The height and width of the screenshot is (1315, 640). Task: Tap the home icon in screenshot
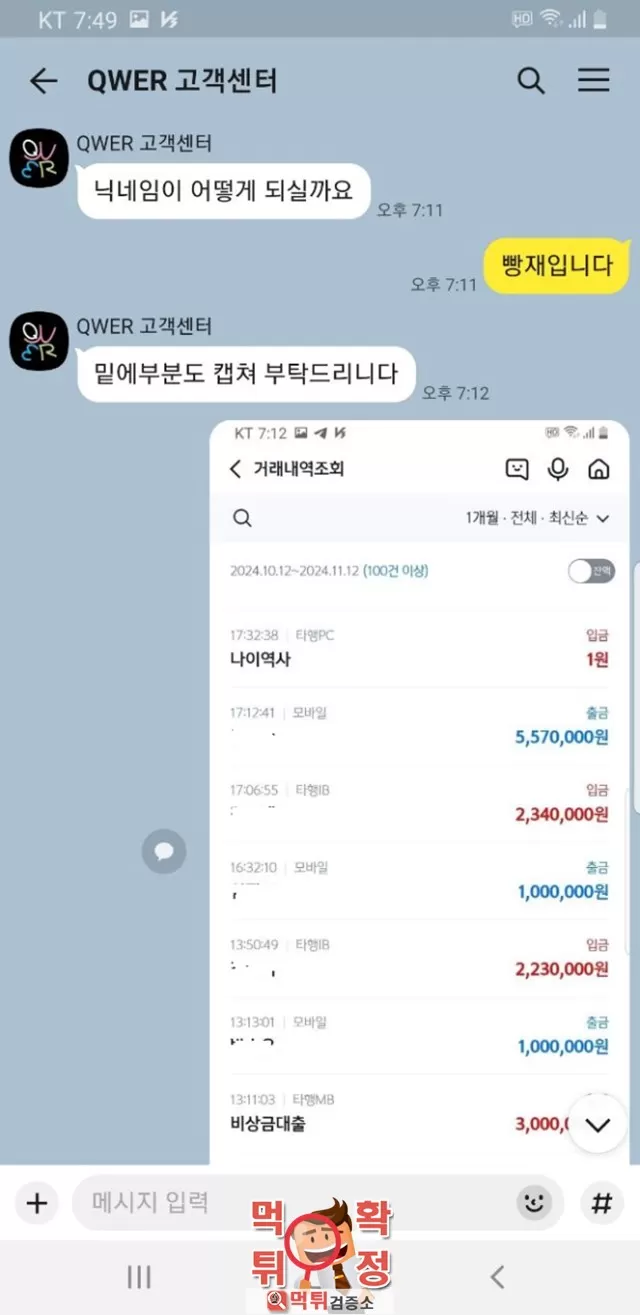[x=598, y=468]
